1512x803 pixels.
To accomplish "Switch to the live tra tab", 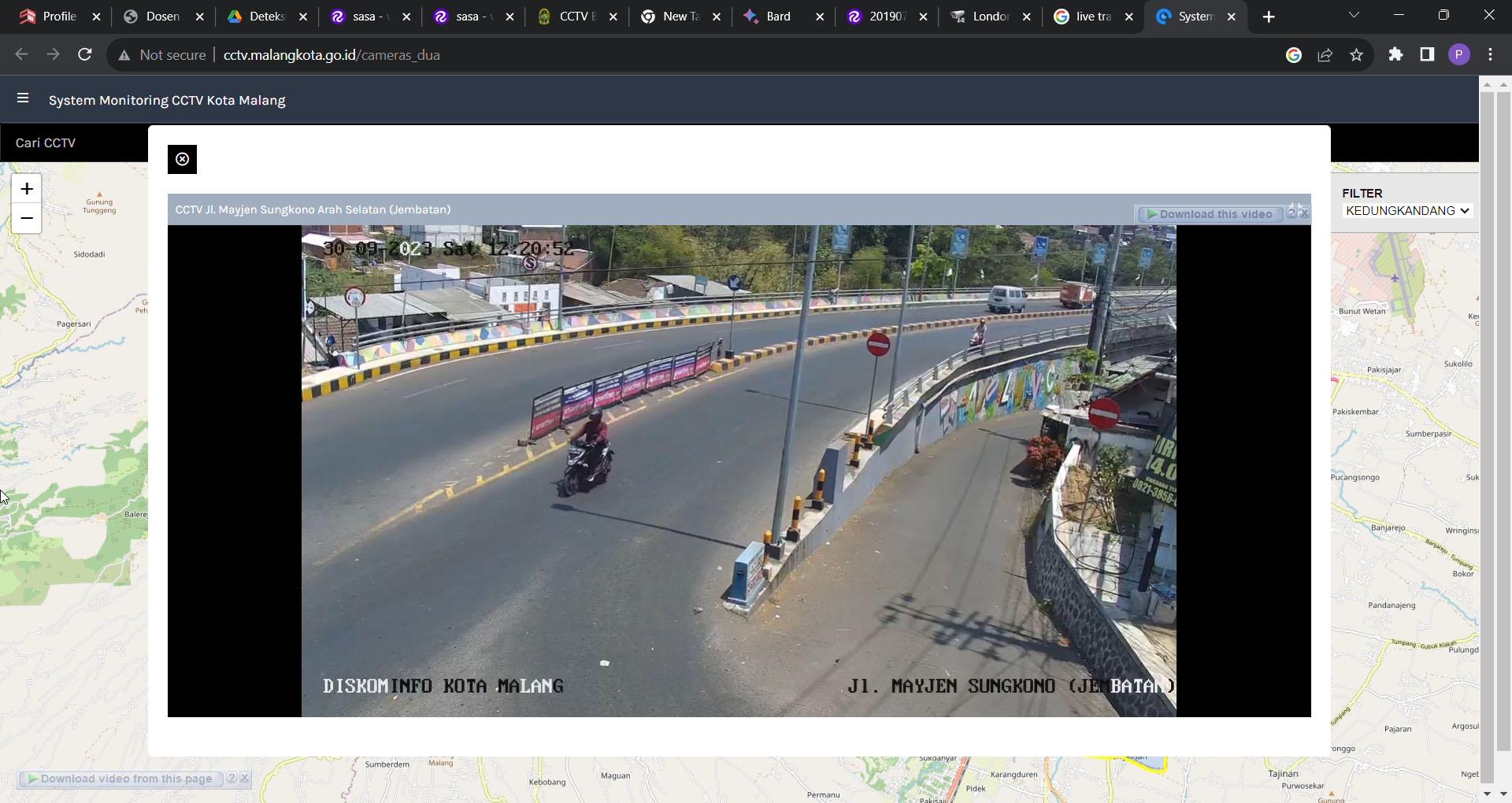I will (1093, 17).
